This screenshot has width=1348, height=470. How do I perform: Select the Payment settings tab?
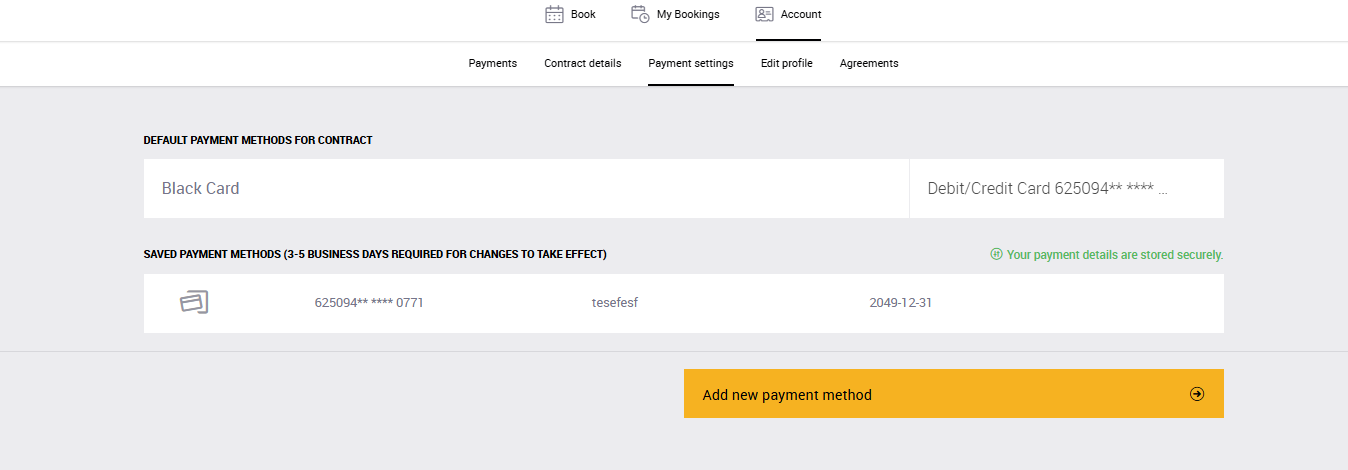(x=690, y=63)
